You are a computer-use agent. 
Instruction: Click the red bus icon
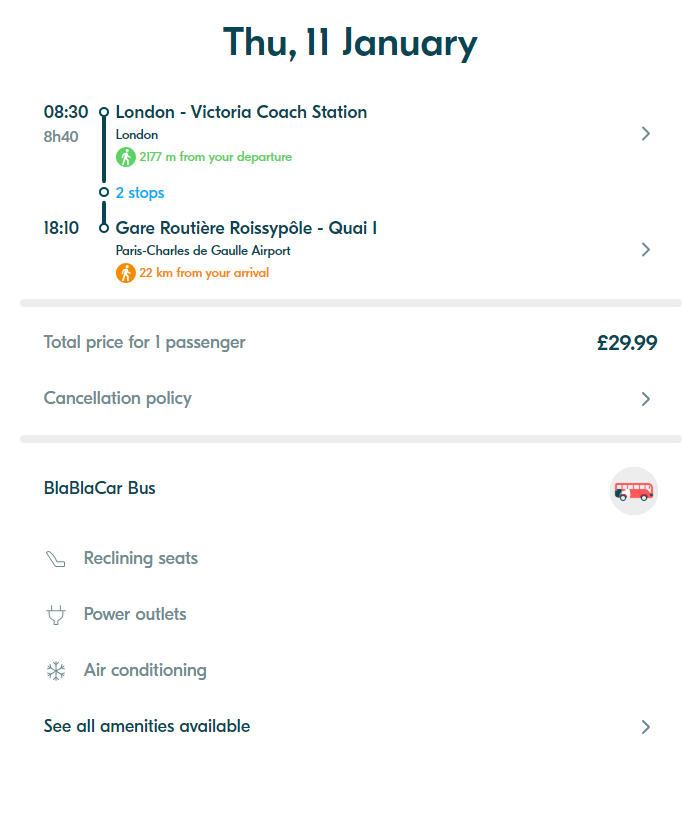coord(634,491)
